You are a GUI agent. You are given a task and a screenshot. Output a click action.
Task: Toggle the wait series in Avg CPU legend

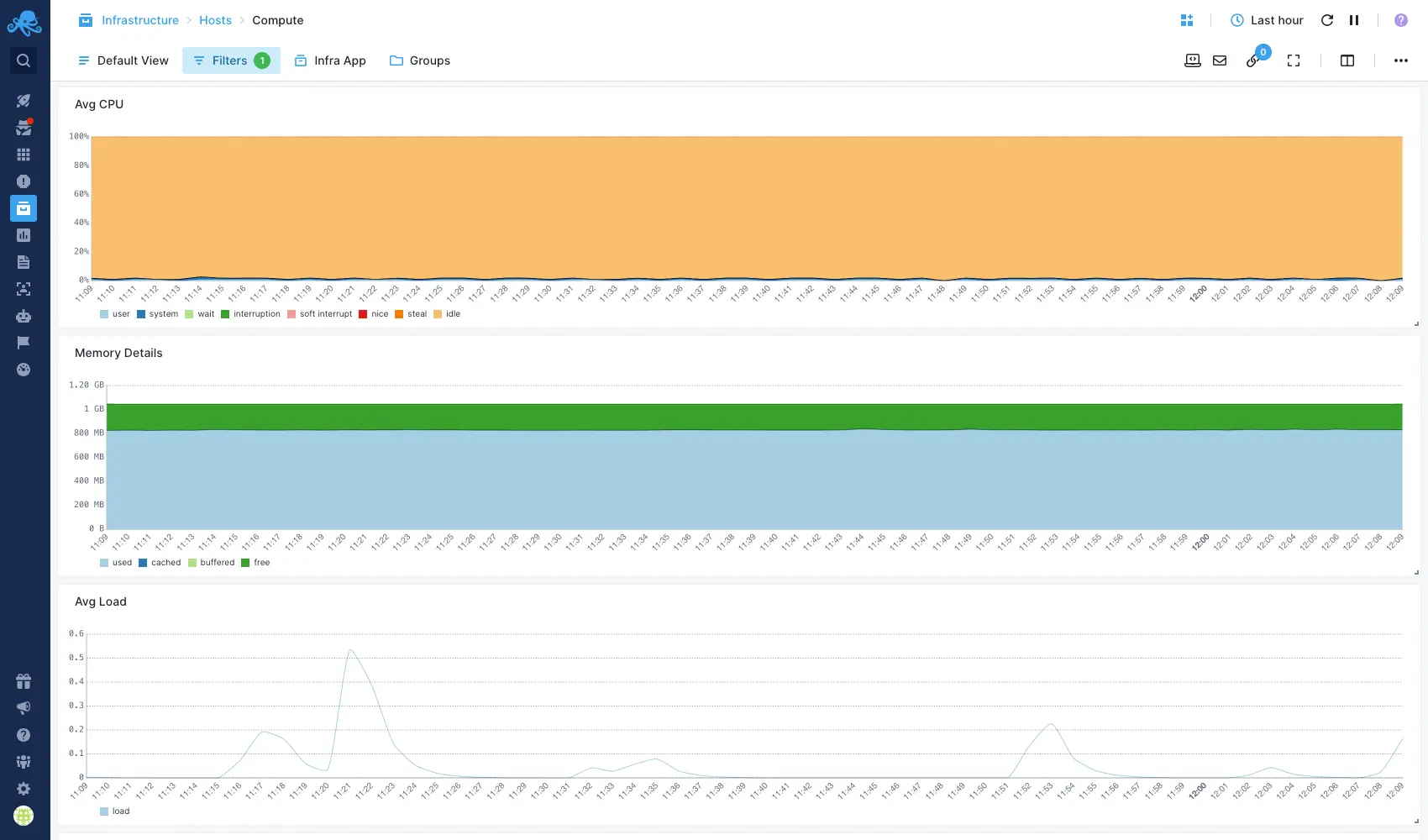coord(200,314)
